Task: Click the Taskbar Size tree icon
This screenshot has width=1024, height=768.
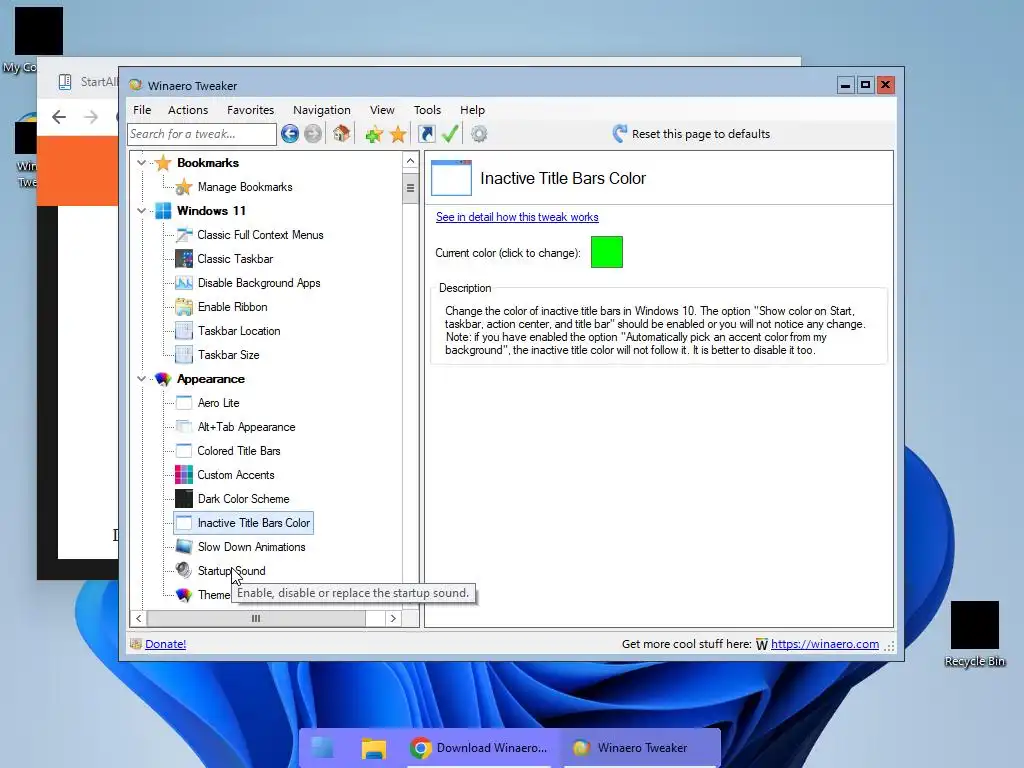Action: [184, 355]
